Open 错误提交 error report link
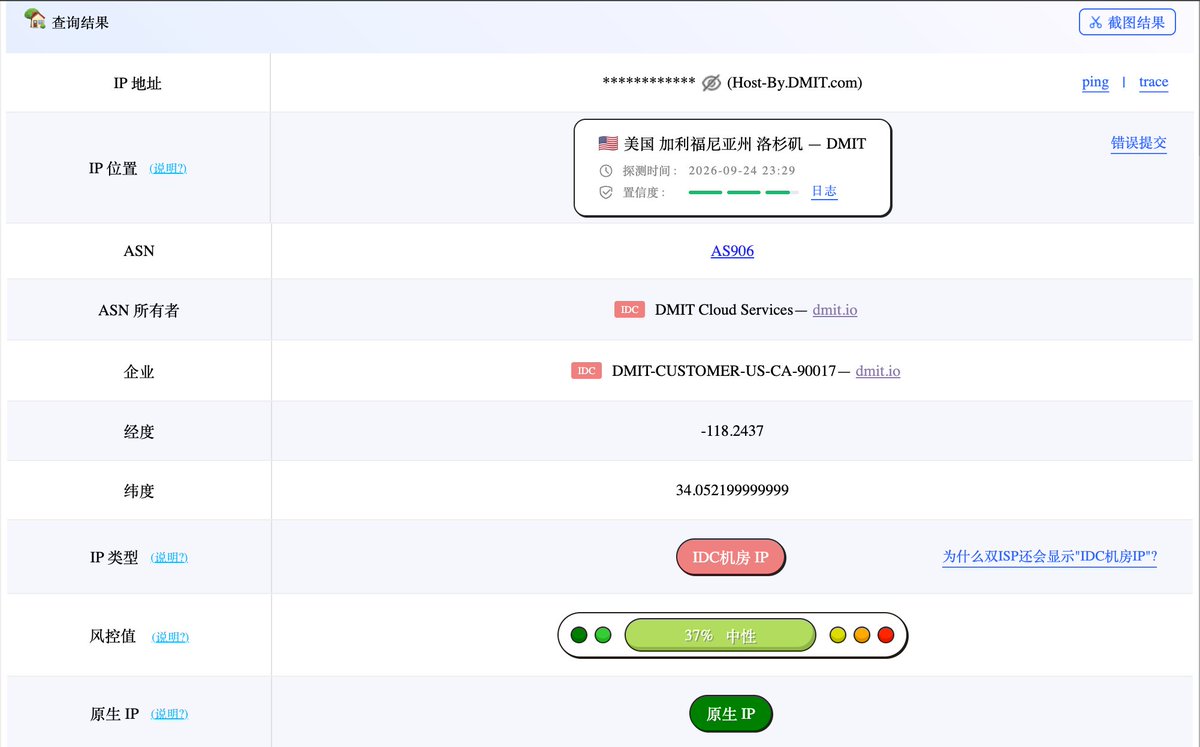 tap(1139, 143)
